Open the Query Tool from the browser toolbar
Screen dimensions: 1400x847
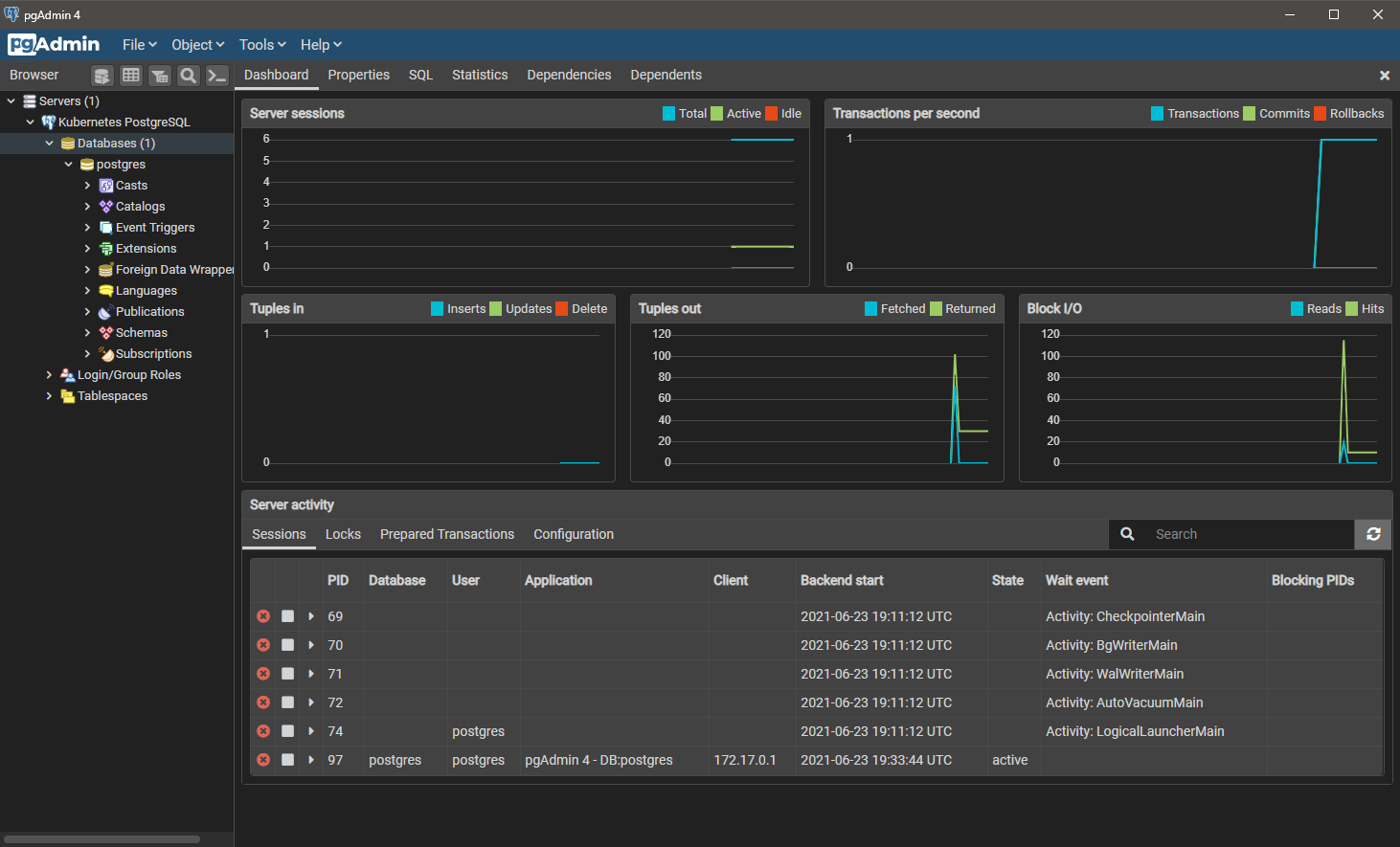[102, 75]
